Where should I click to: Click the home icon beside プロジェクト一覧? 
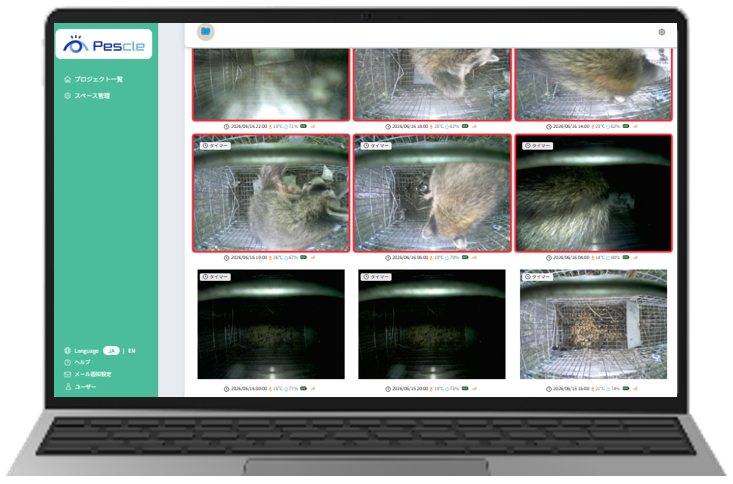coord(67,79)
